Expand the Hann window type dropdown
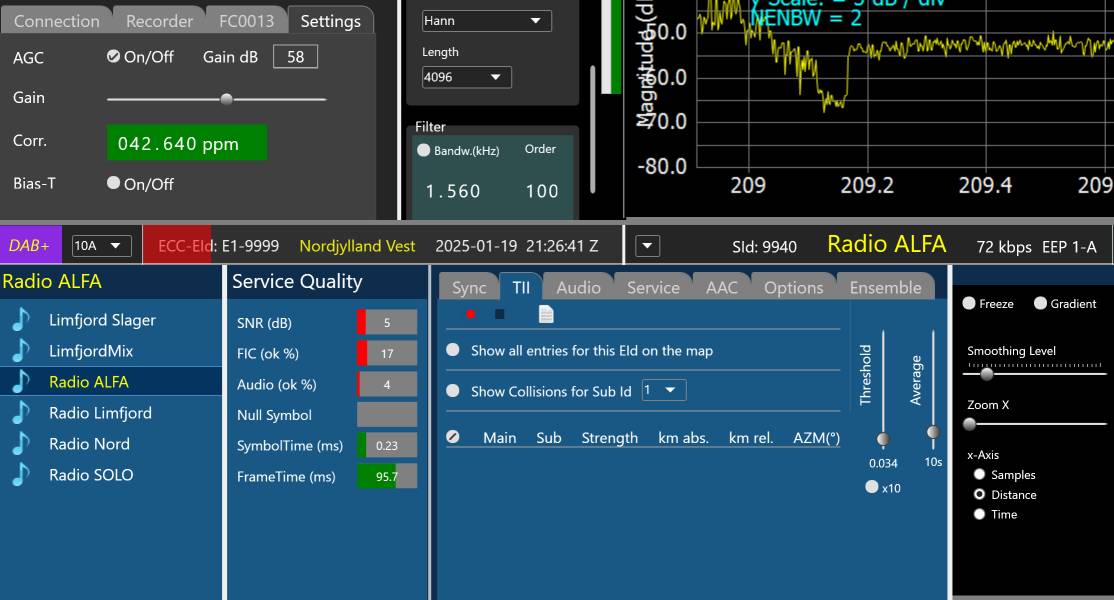The height and width of the screenshot is (600, 1114). (485, 20)
